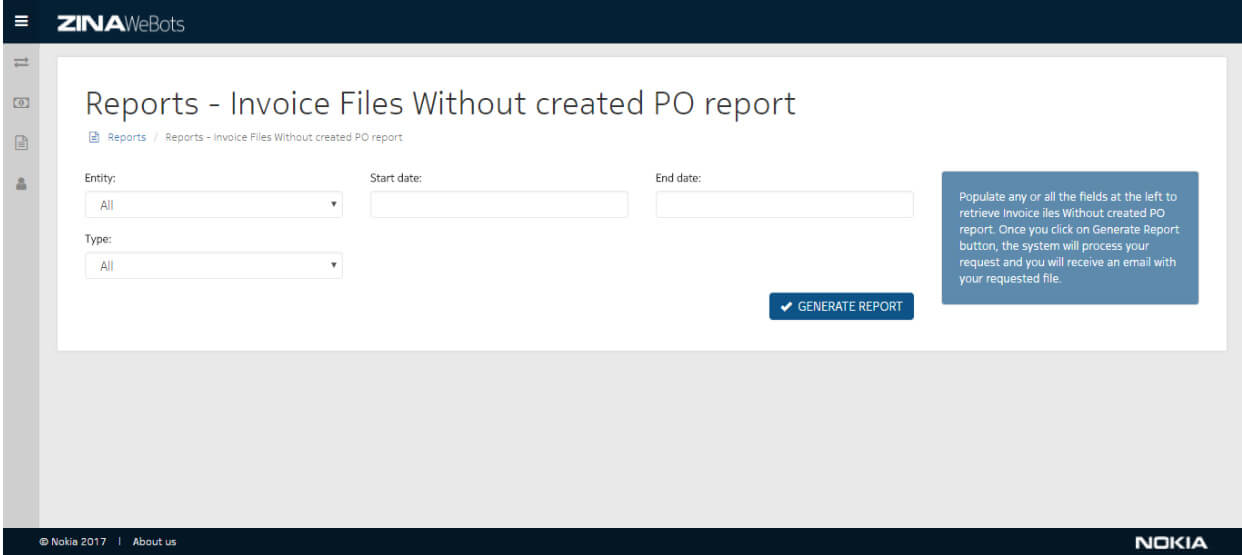Focus the End date field
This screenshot has width=1242, height=555.
click(784, 205)
